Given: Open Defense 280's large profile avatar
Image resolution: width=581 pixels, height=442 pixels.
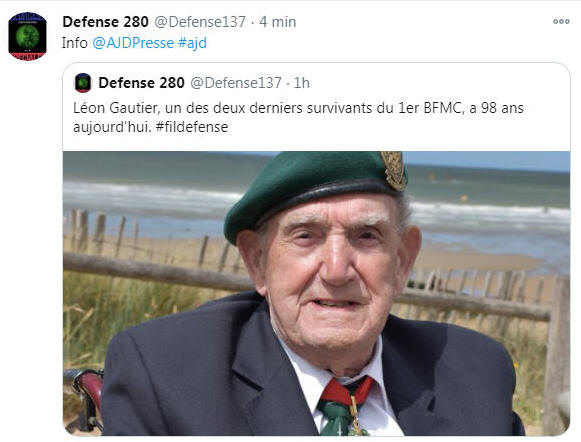Looking at the screenshot, I should pos(27,36).
